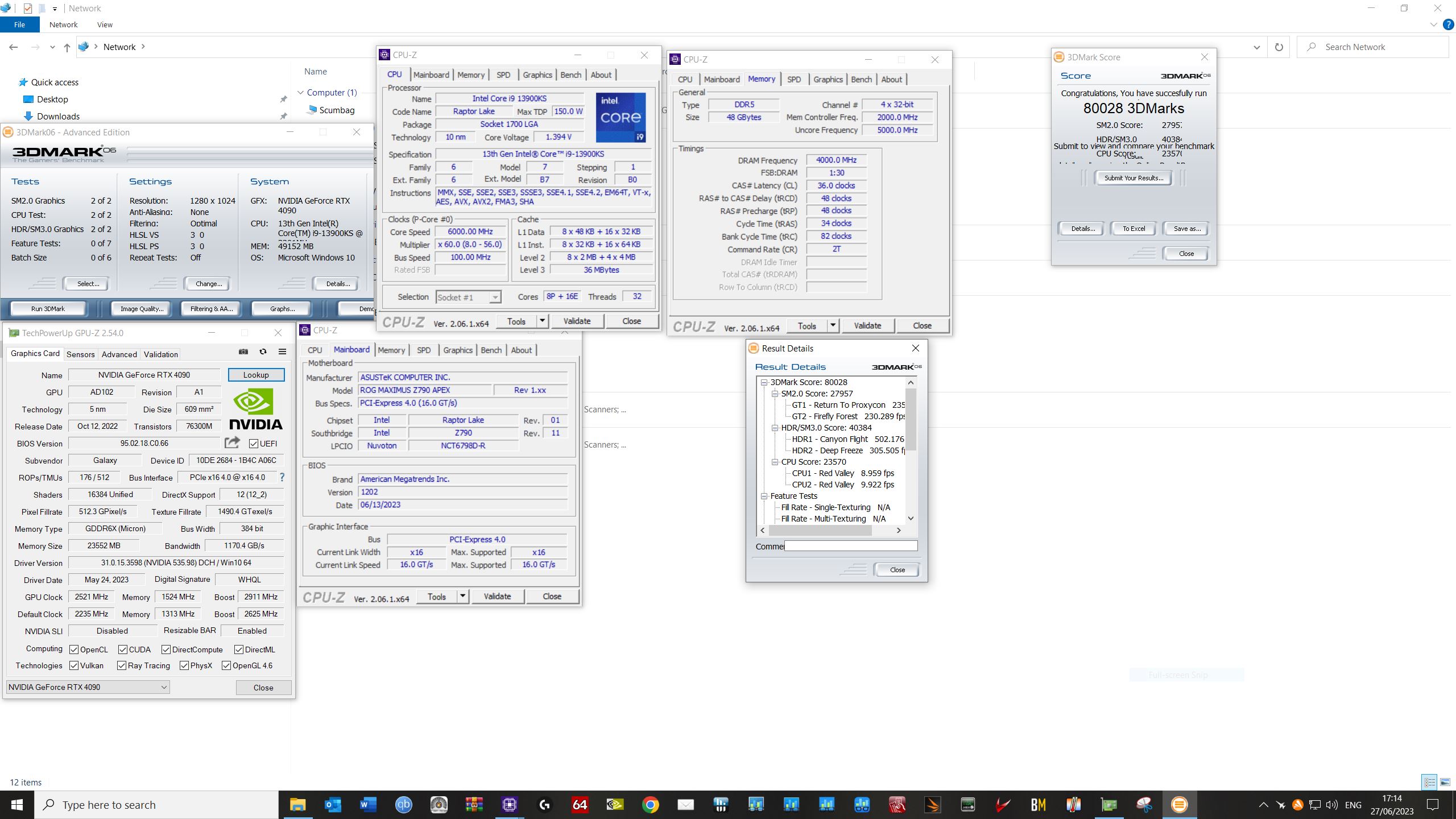Screen dimensions: 1456x819
Task: Open BM benchmark app from taskbar
Action: [1038, 805]
